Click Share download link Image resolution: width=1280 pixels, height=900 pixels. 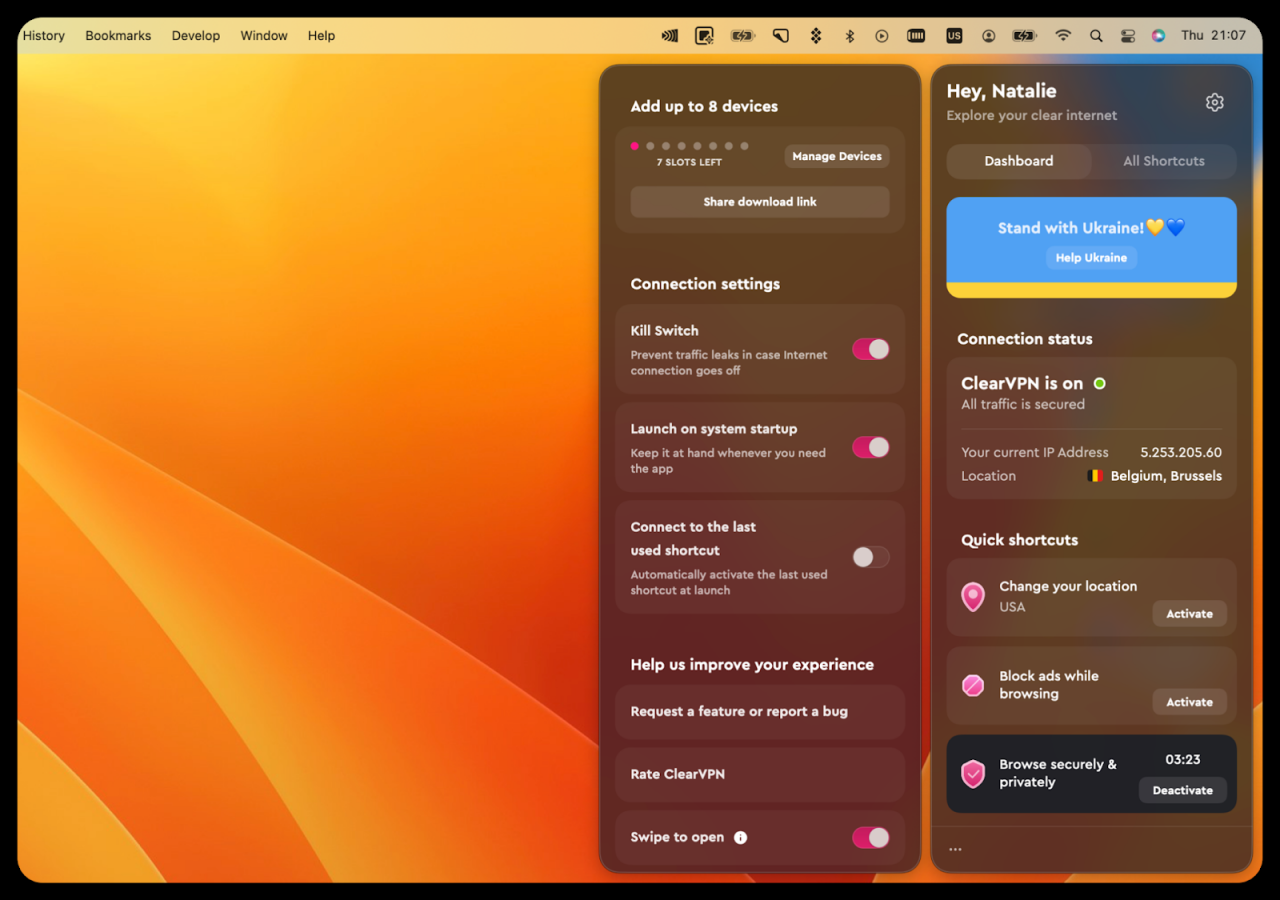click(760, 202)
